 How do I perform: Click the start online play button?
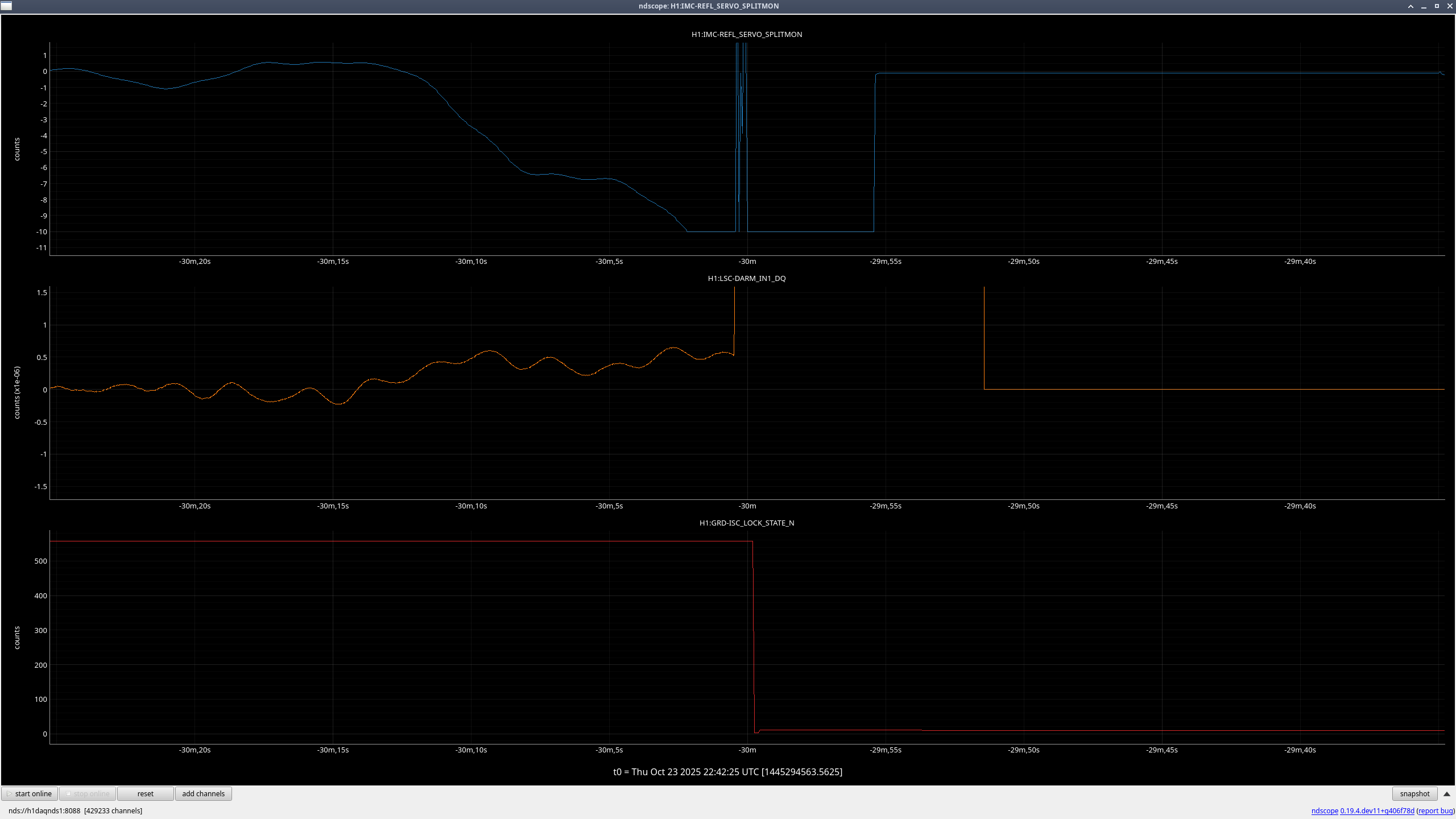point(30,793)
